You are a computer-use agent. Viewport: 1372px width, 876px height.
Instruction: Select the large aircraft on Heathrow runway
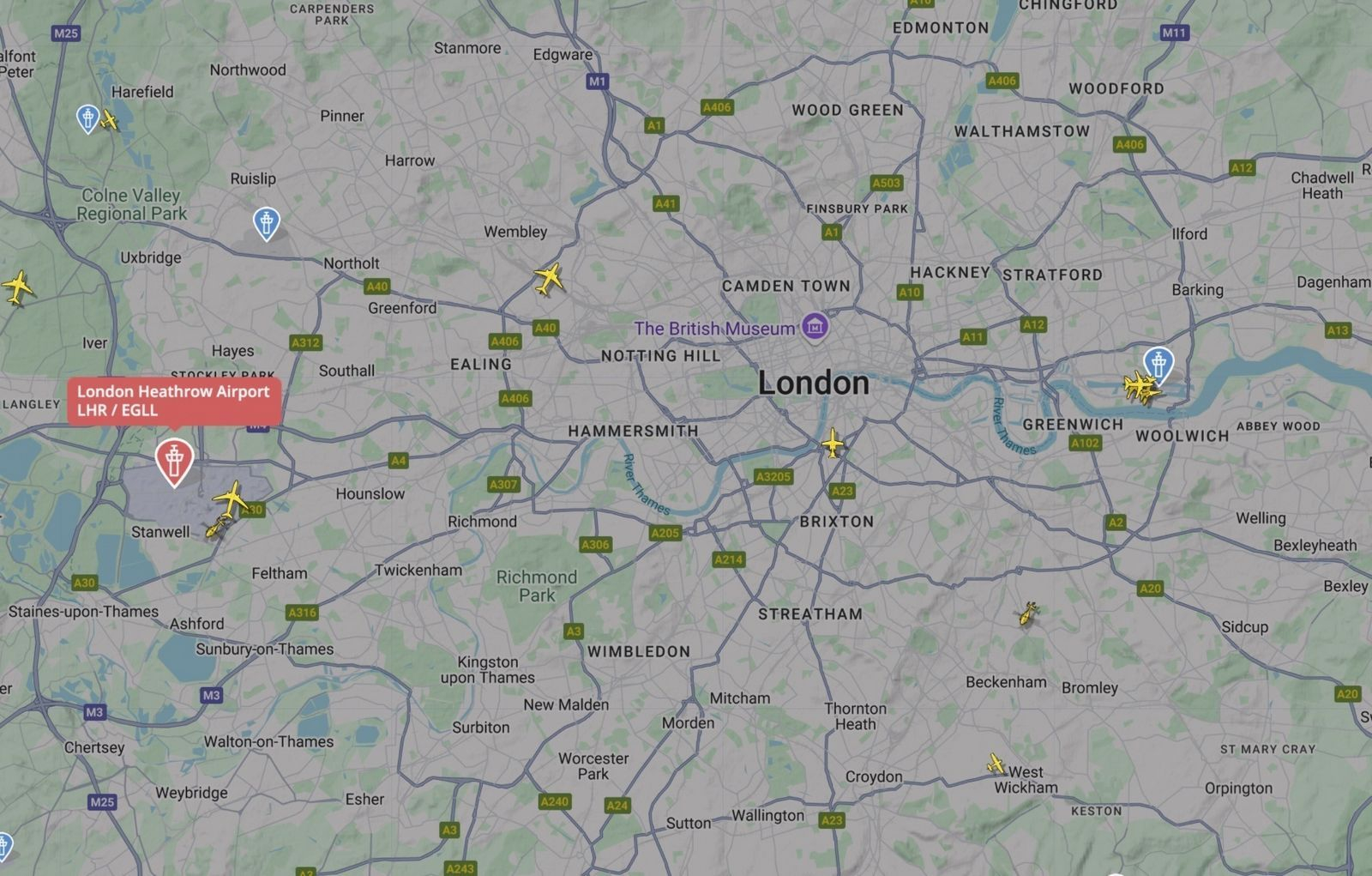click(231, 500)
